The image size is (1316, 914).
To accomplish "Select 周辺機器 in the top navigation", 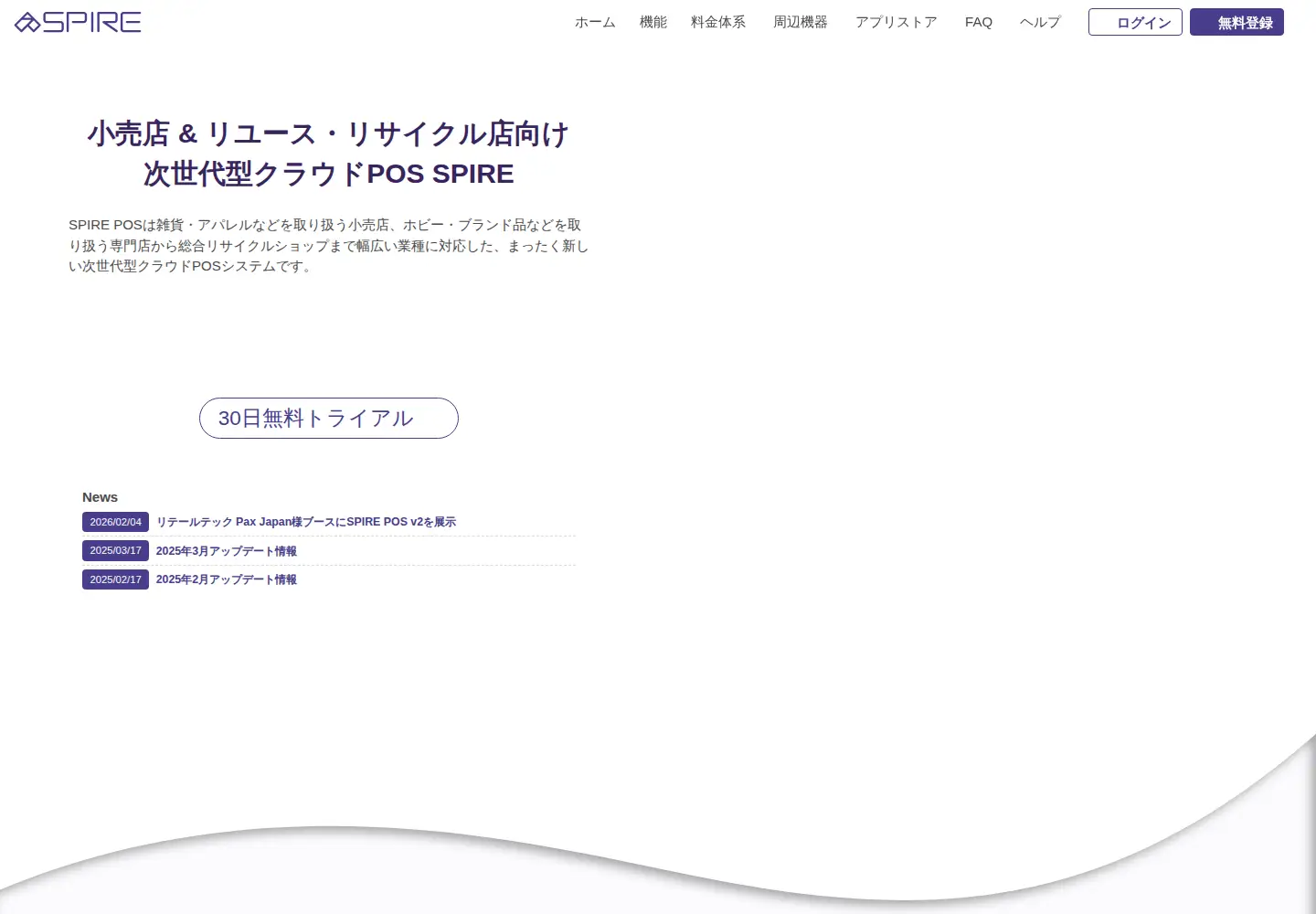I will tap(801, 22).
